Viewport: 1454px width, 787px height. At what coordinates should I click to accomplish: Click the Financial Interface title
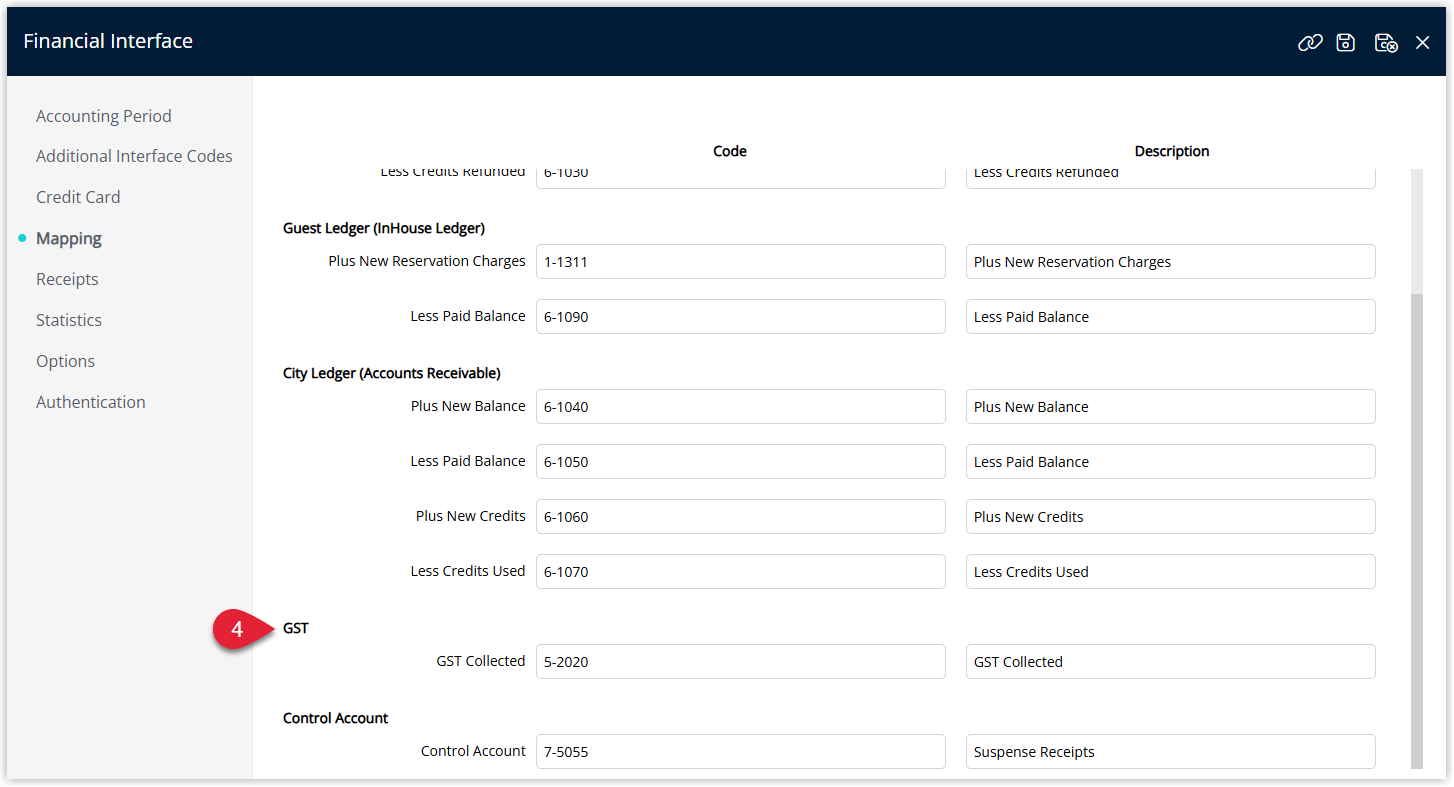coord(108,41)
